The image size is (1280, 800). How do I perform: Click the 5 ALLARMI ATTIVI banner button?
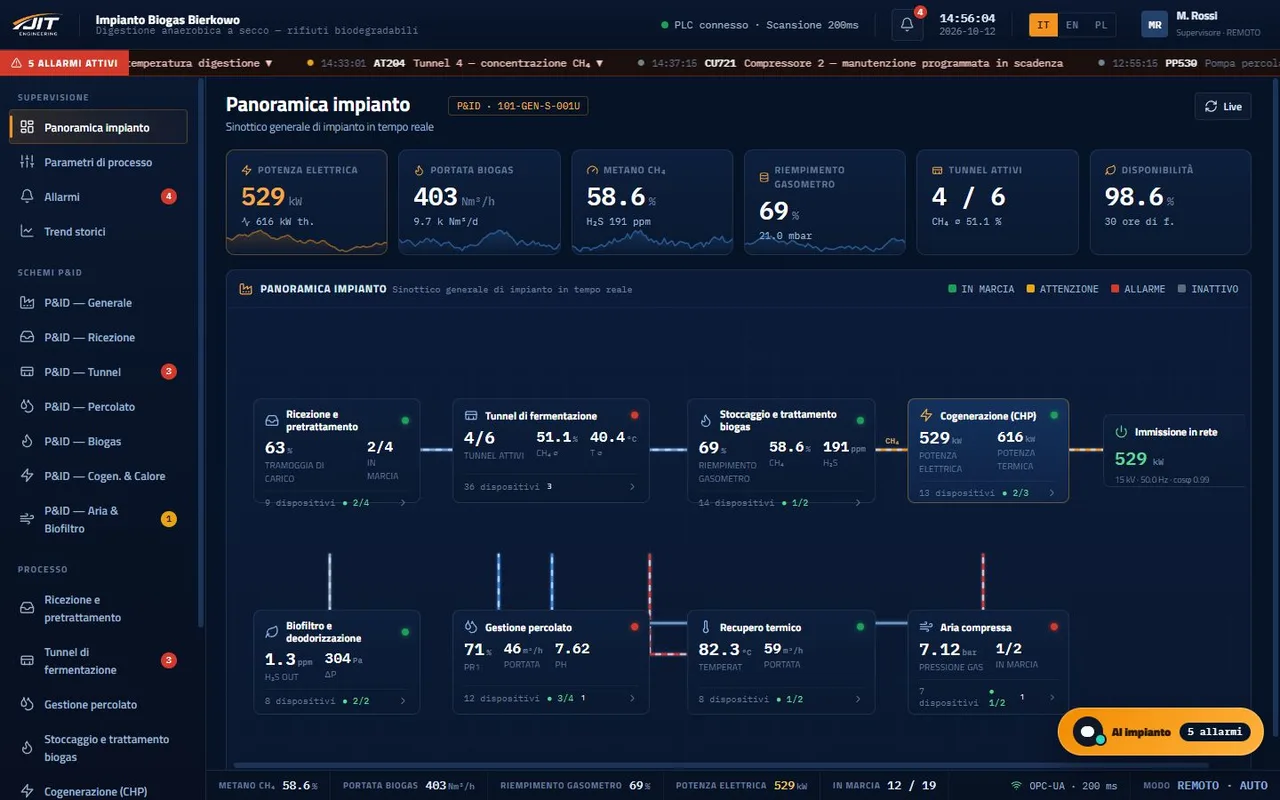tap(64, 63)
